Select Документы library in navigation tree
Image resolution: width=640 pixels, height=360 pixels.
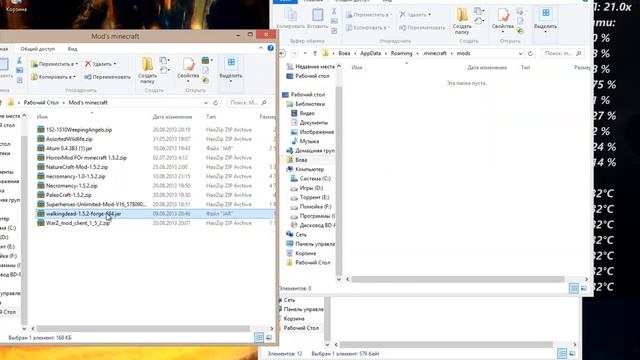[309, 122]
